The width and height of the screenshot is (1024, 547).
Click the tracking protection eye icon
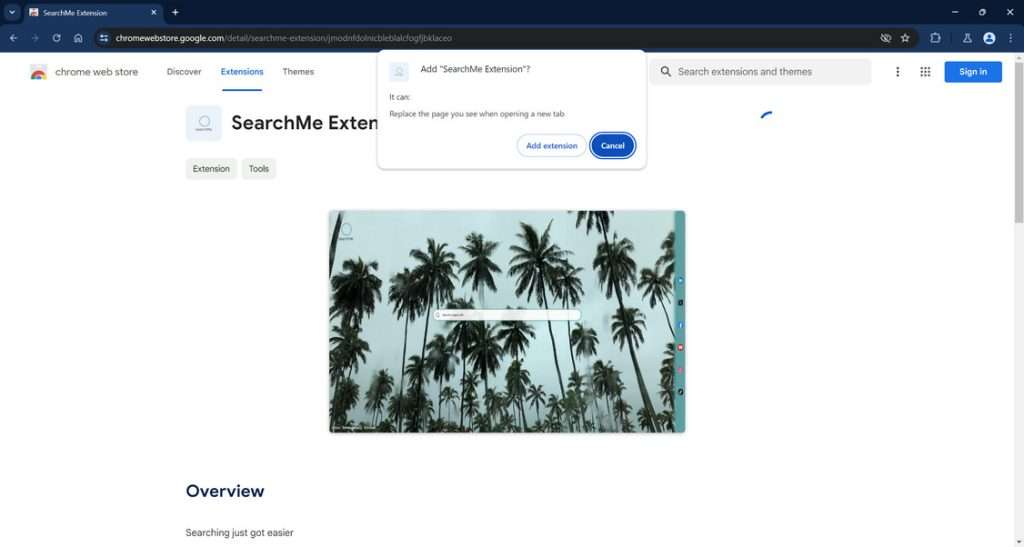[x=886, y=39]
